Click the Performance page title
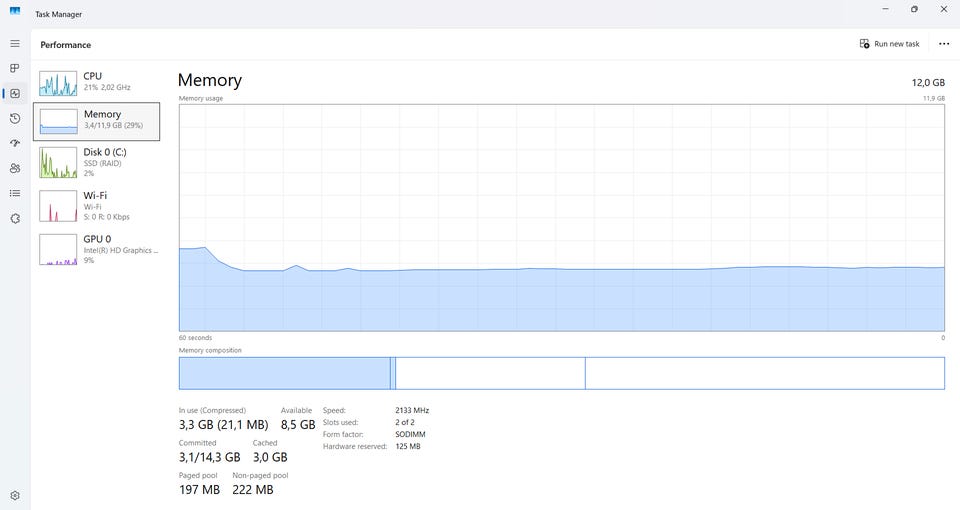This screenshot has height=510, width=960. 66,45
